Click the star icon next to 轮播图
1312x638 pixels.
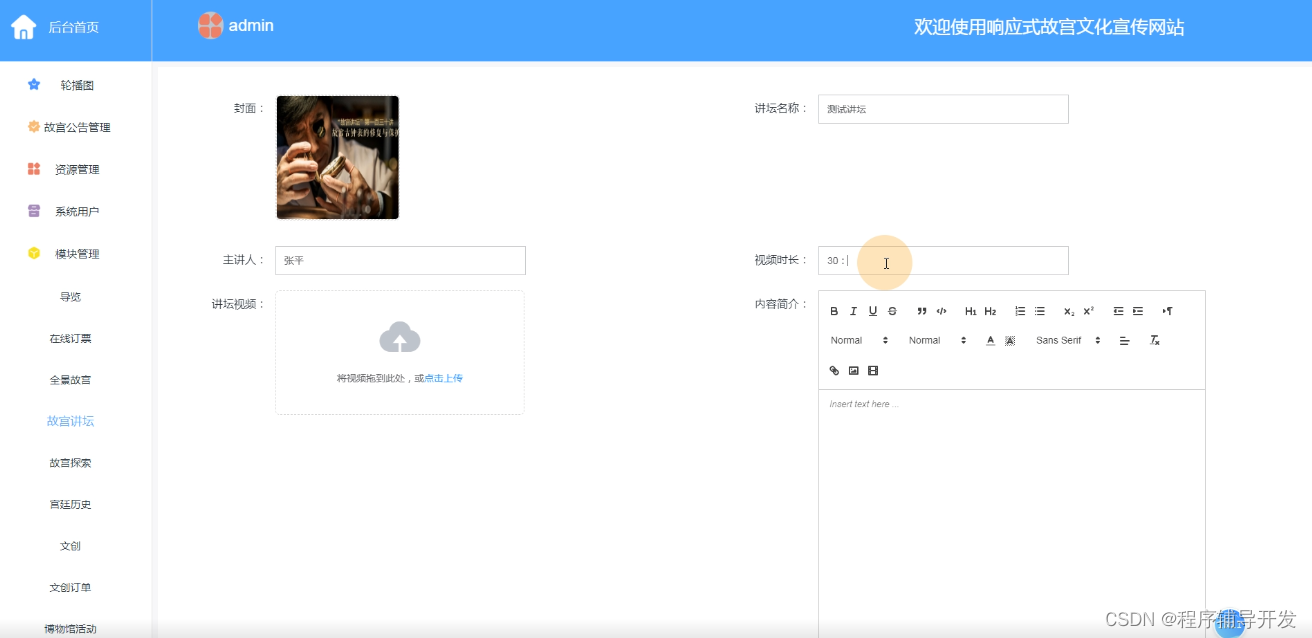click(34, 85)
